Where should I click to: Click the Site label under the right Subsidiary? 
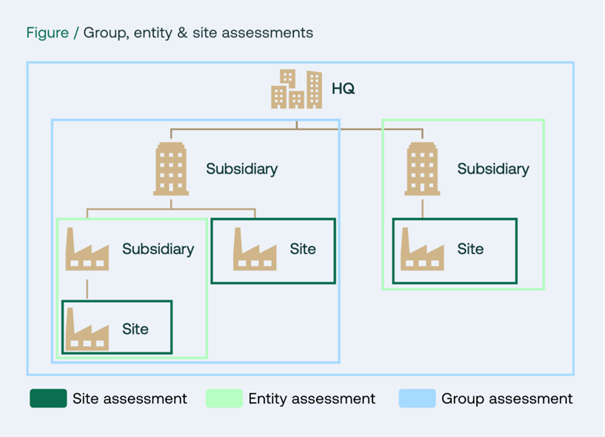470,249
